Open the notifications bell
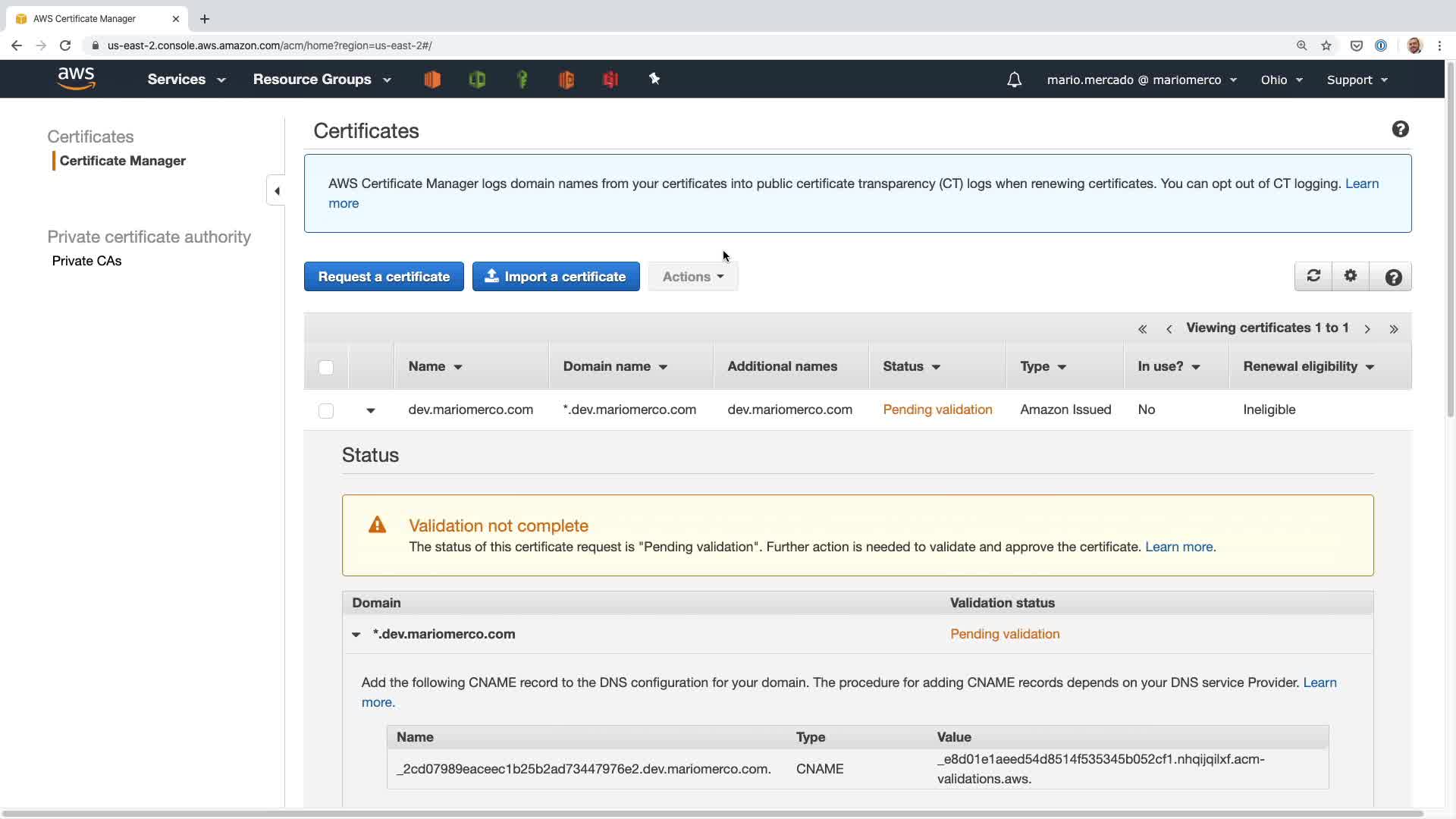 tap(1014, 80)
